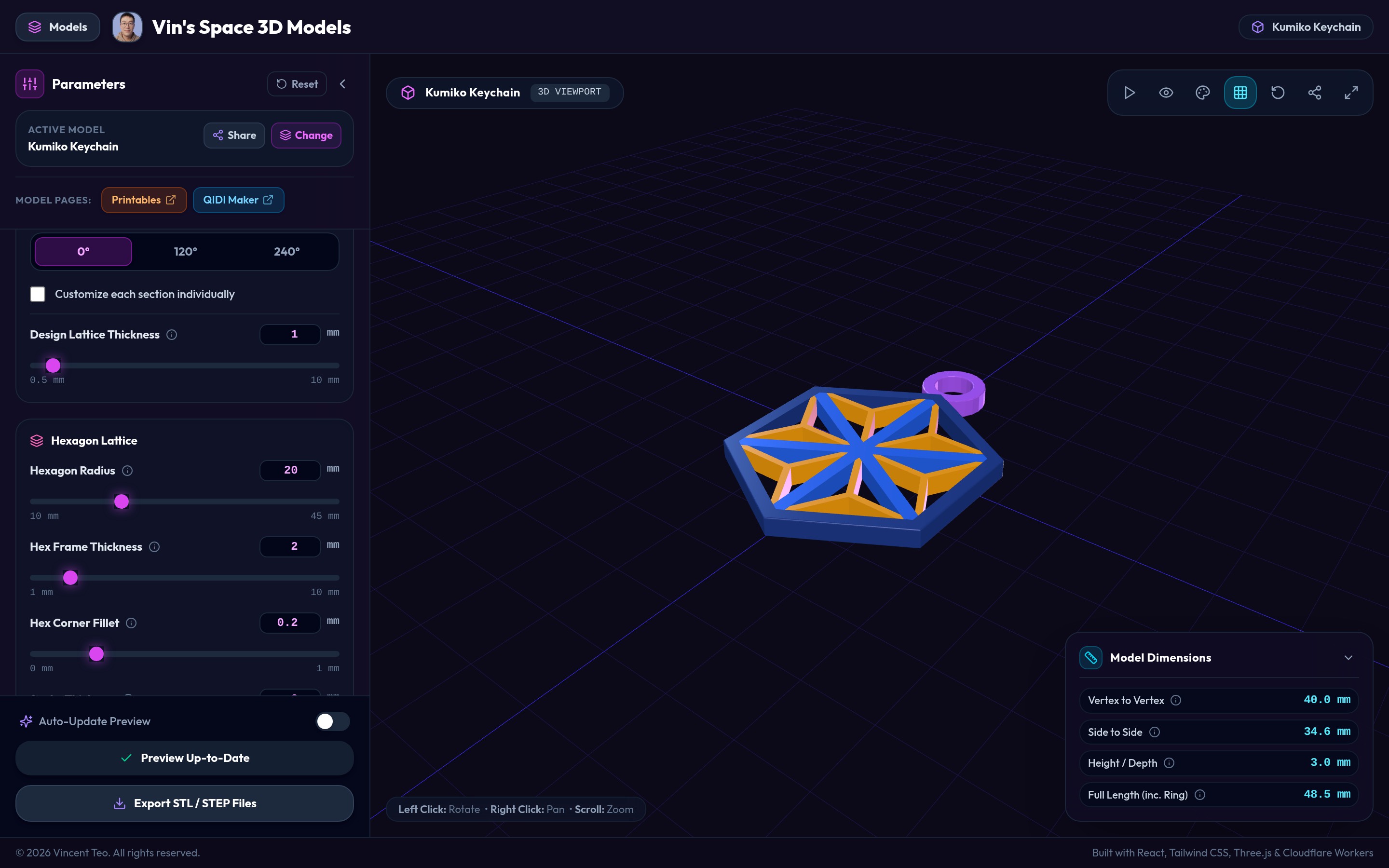Click the Hex Corner Fillet value field
Screen dimensions: 1389x868
point(290,623)
